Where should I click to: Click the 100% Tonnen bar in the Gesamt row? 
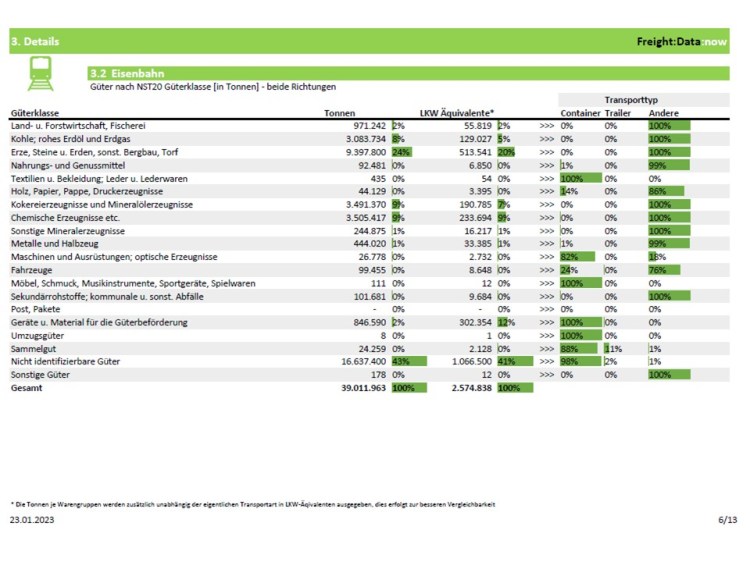(409, 387)
